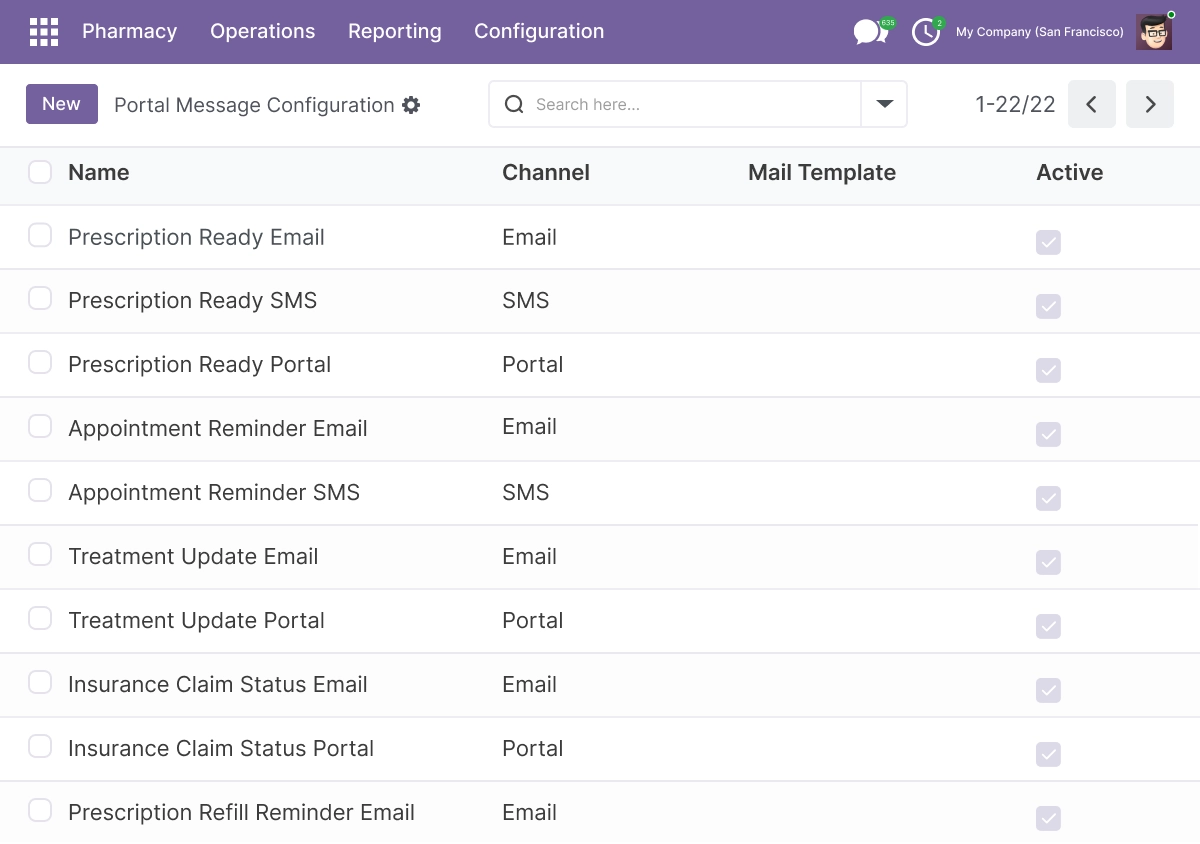Open Insurance Claim Status Portal record
The image size is (1200, 844).
coord(221,748)
